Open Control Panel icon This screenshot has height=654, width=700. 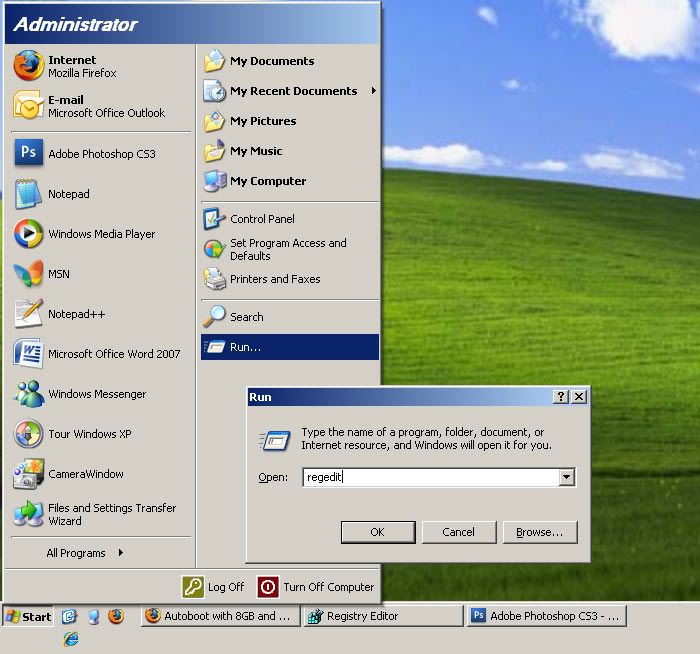pos(213,219)
